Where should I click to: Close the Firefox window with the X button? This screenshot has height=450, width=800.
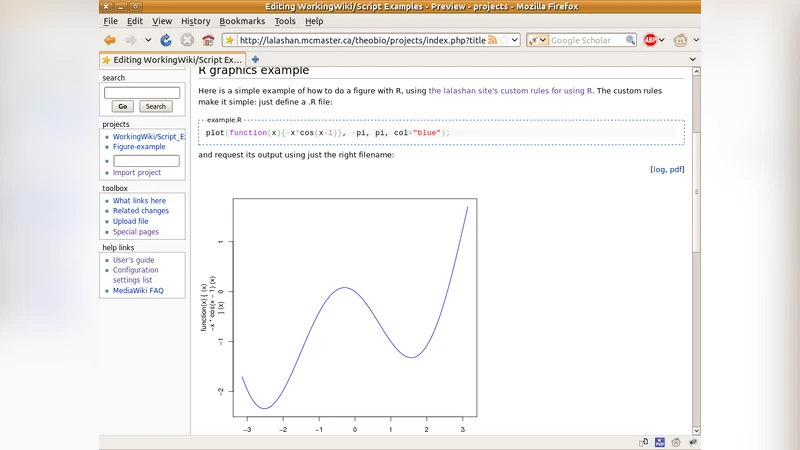(106, 7)
